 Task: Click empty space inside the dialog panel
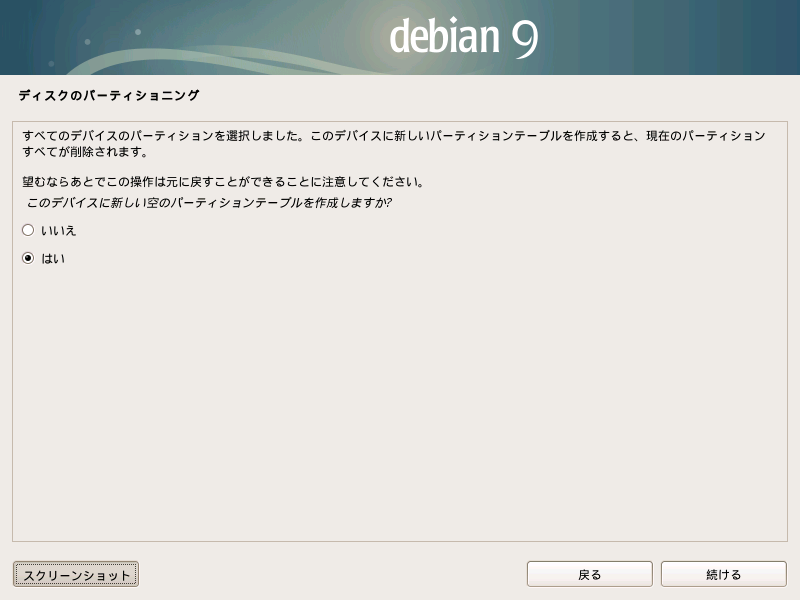coord(400,400)
